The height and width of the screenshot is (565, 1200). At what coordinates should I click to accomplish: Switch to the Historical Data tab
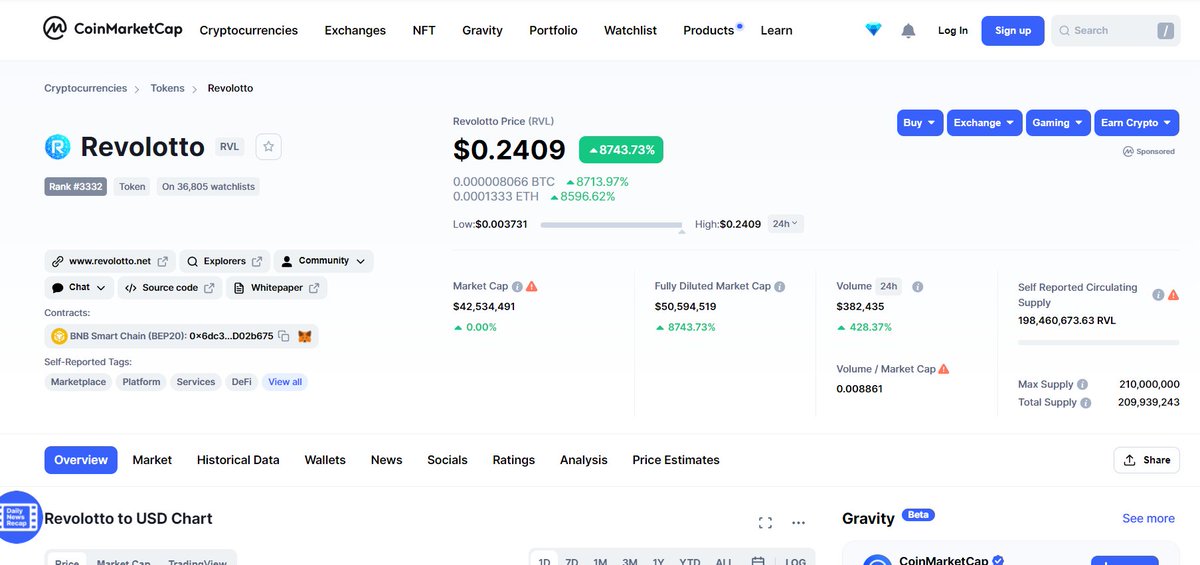pyautogui.click(x=238, y=460)
